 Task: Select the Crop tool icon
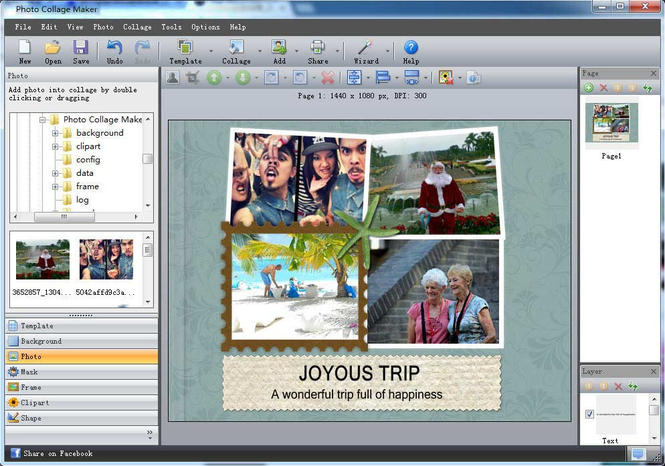(x=193, y=78)
